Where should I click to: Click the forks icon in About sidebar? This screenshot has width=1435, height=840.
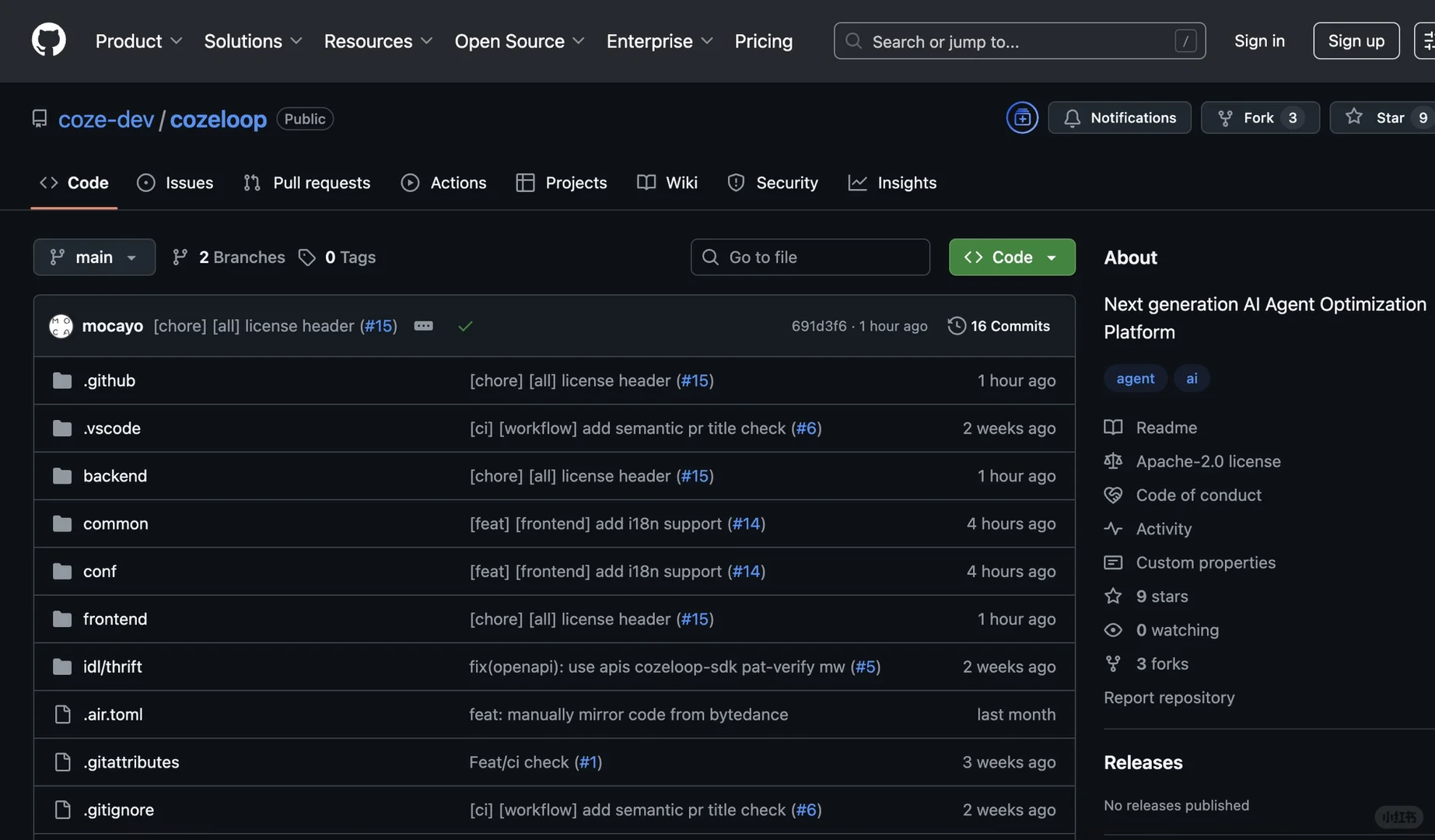(x=1113, y=663)
